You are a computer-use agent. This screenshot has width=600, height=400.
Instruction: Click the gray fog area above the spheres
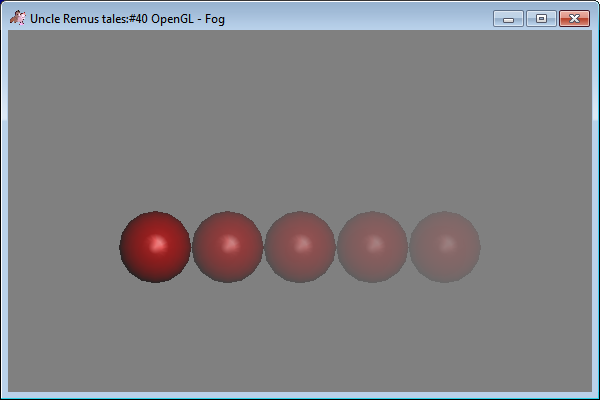click(300, 120)
